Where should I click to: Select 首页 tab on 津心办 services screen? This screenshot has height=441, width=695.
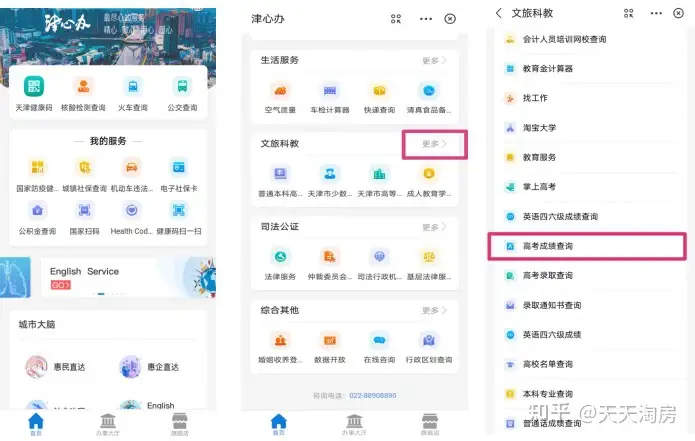pos(279,424)
